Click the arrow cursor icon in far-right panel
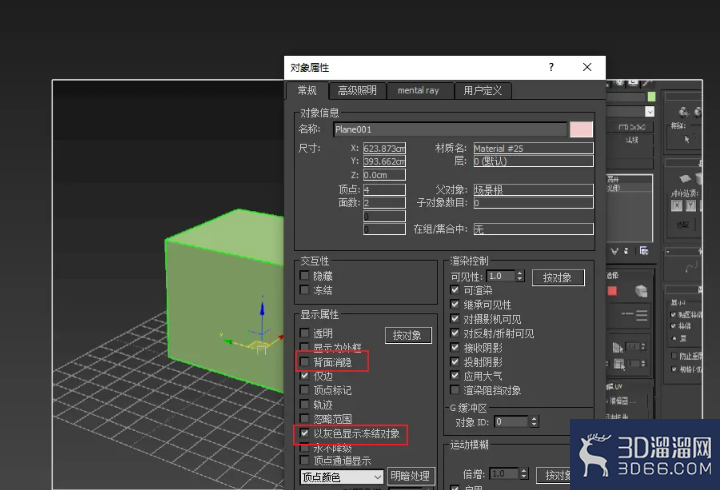Screen dimensions: 720x490 point(687,139)
